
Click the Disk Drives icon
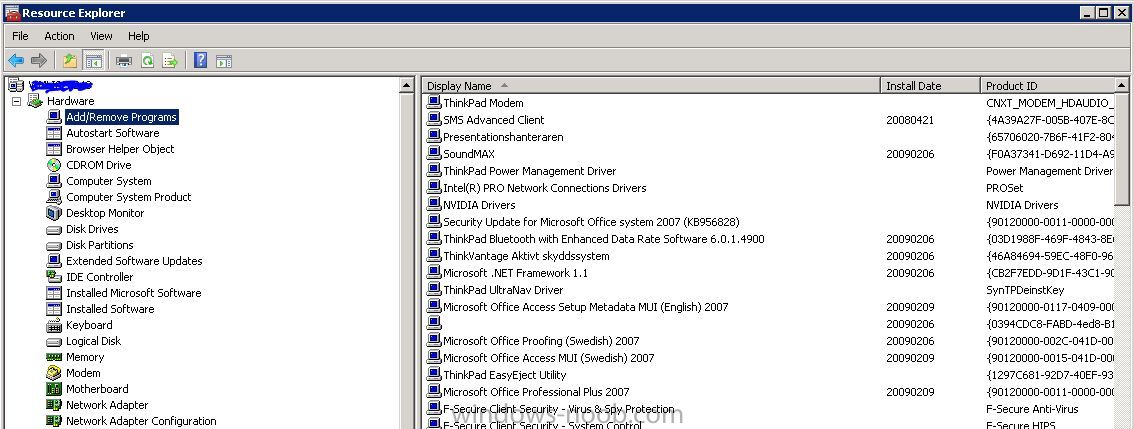pos(54,229)
